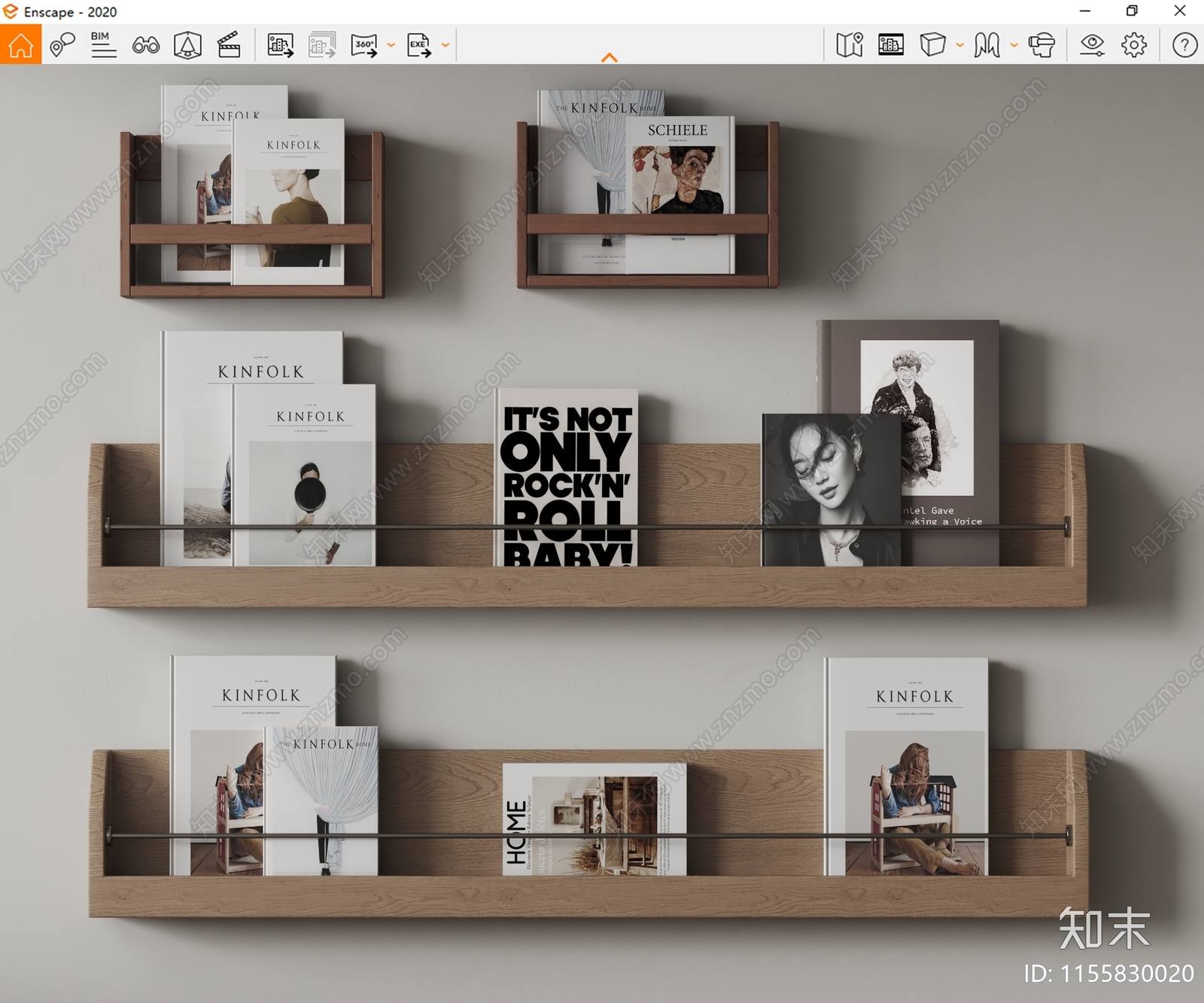
Task: Open the Help question mark
Action: [x=1184, y=45]
